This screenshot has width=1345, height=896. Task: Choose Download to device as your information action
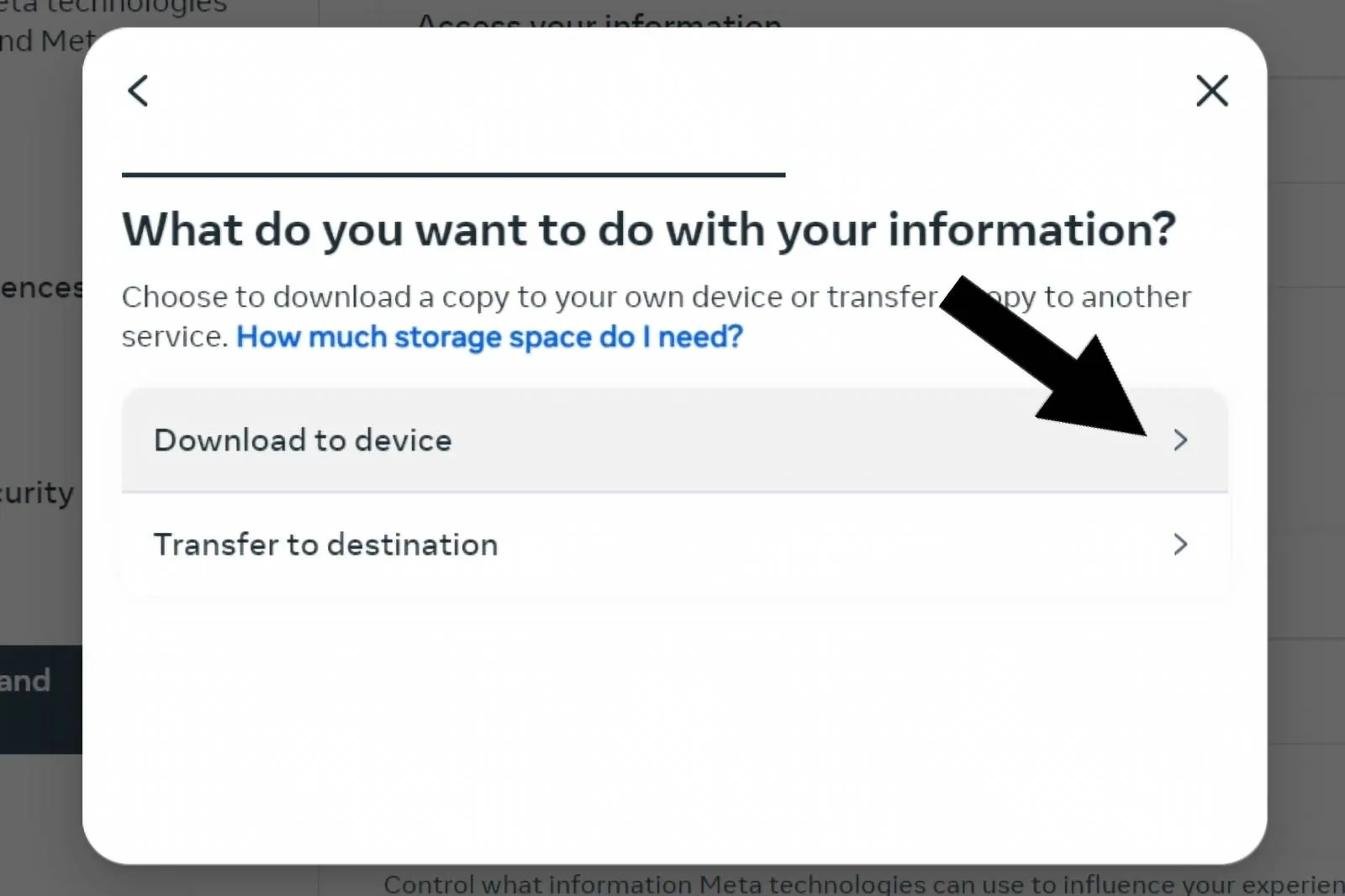[588, 440]
